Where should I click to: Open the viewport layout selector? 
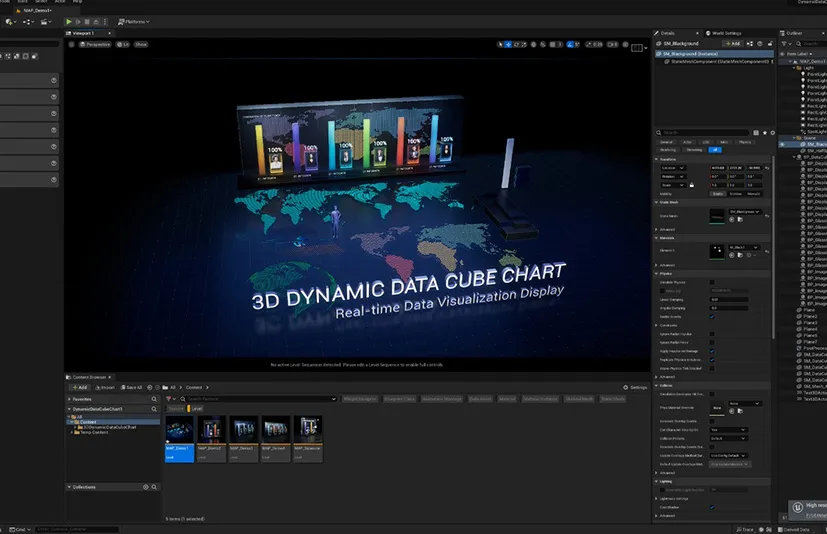coord(638,47)
